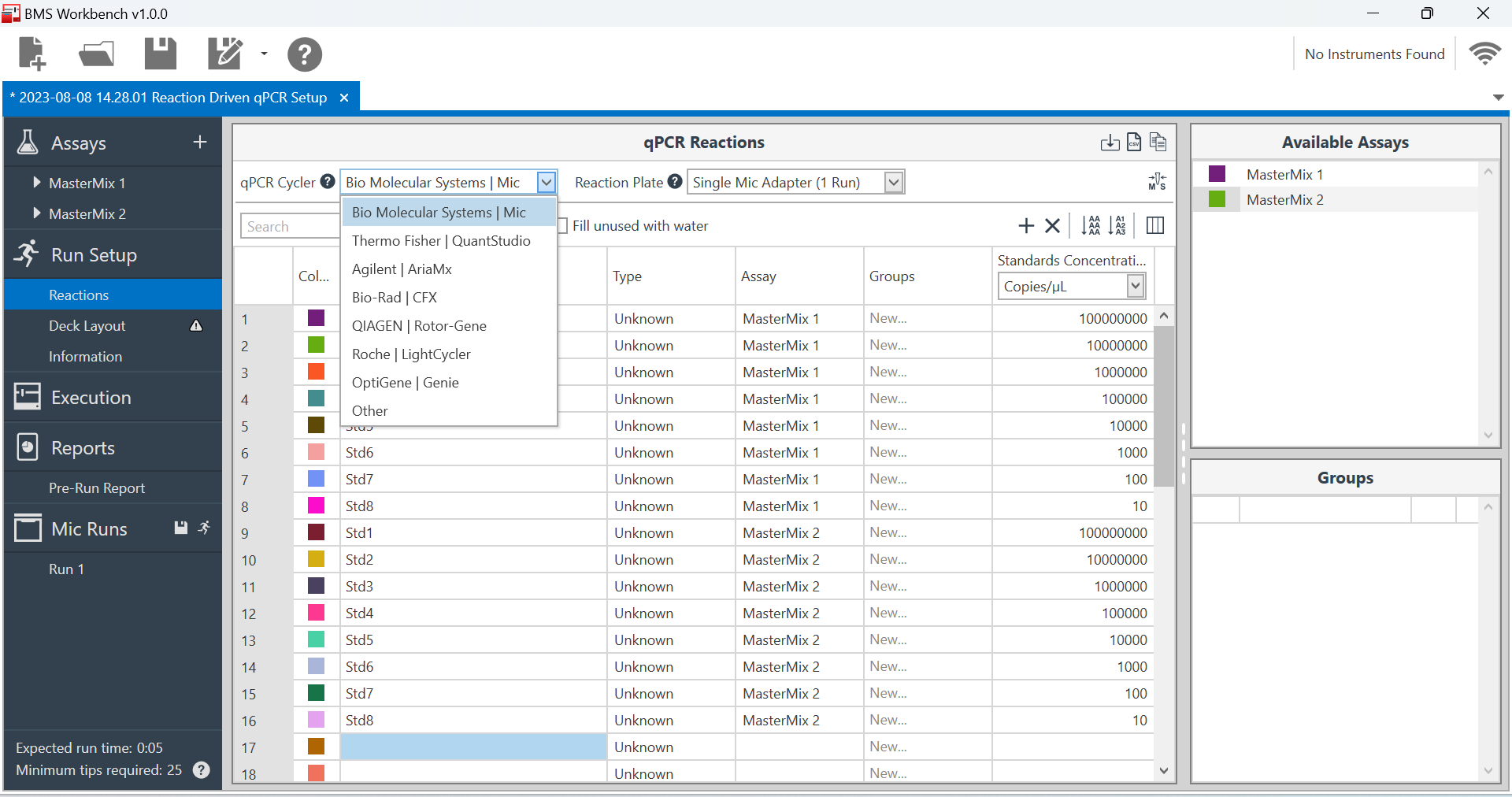This screenshot has height=797, width=1512.
Task: Open the Pre-Run Report
Action: (97, 488)
